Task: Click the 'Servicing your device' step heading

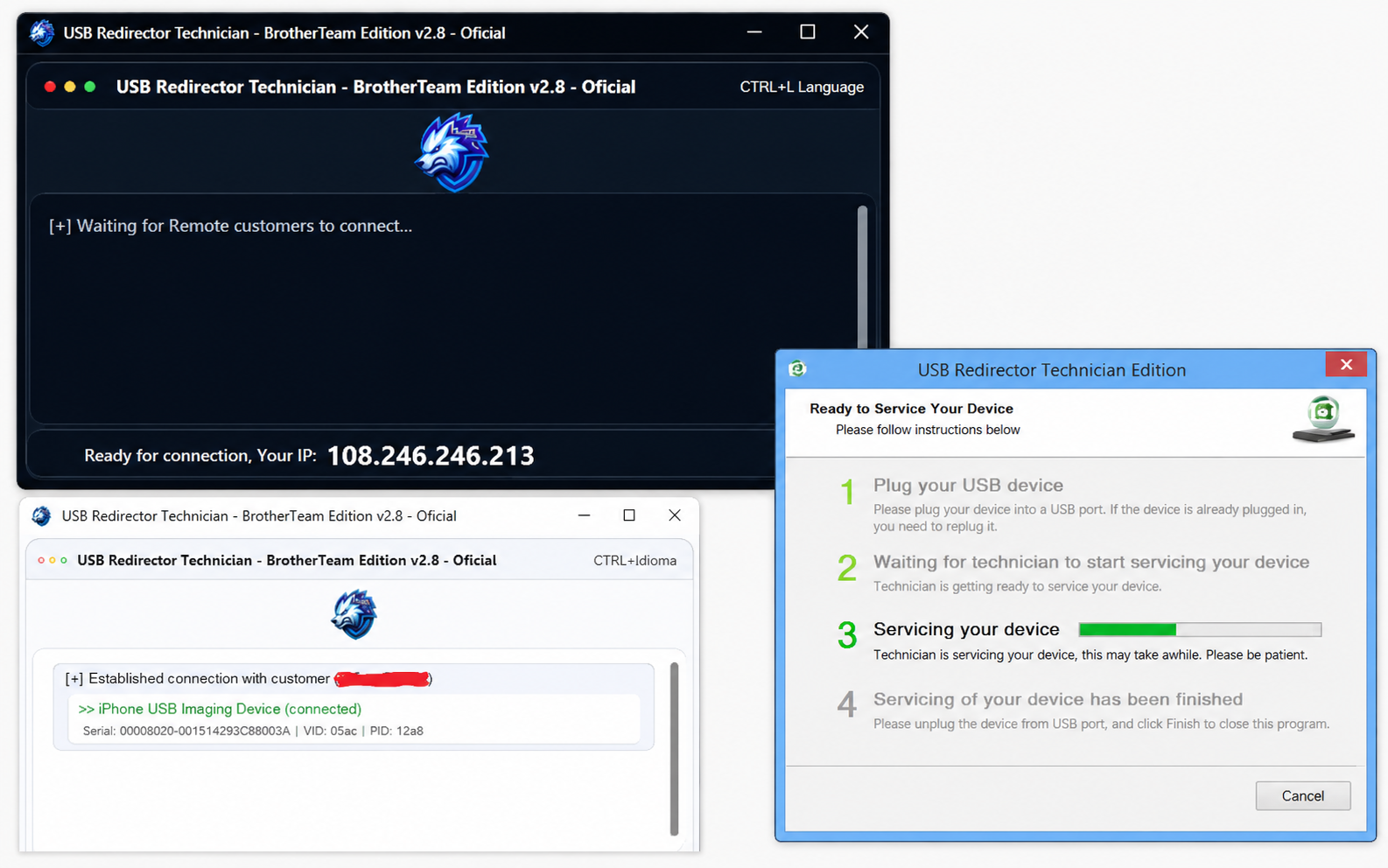Action: pos(966,630)
